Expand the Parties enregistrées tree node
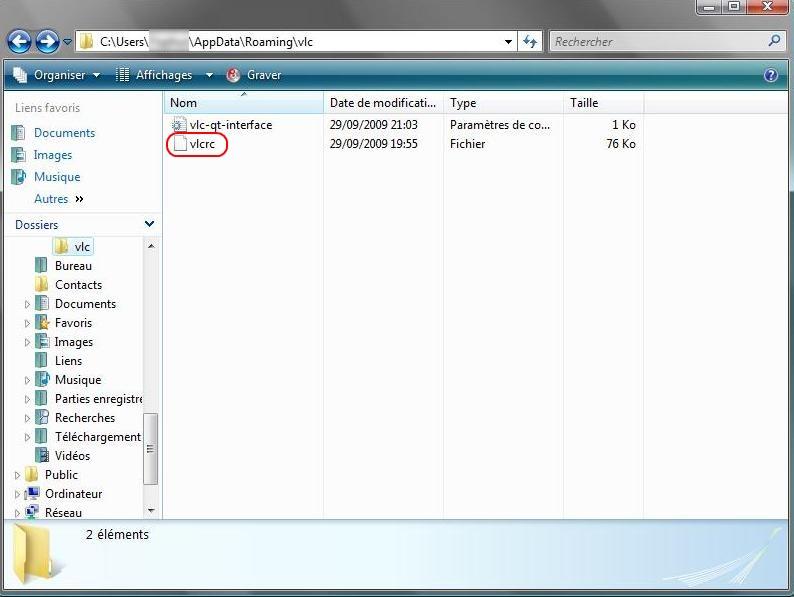Image resolution: width=794 pixels, height=597 pixels. [x=27, y=400]
